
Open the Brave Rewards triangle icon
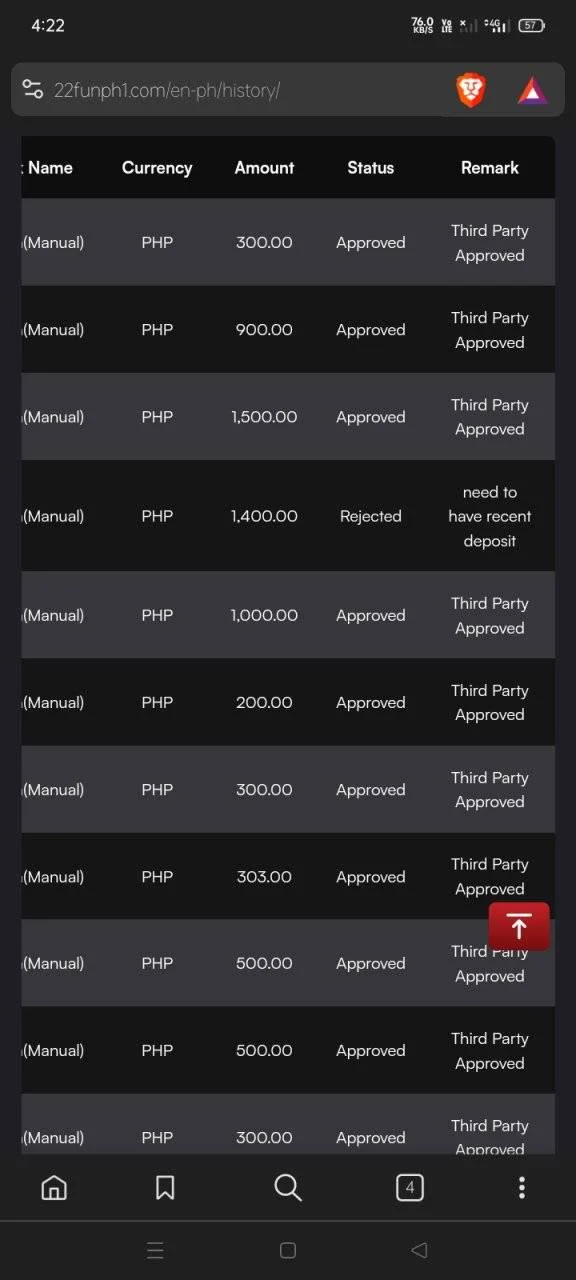point(532,92)
